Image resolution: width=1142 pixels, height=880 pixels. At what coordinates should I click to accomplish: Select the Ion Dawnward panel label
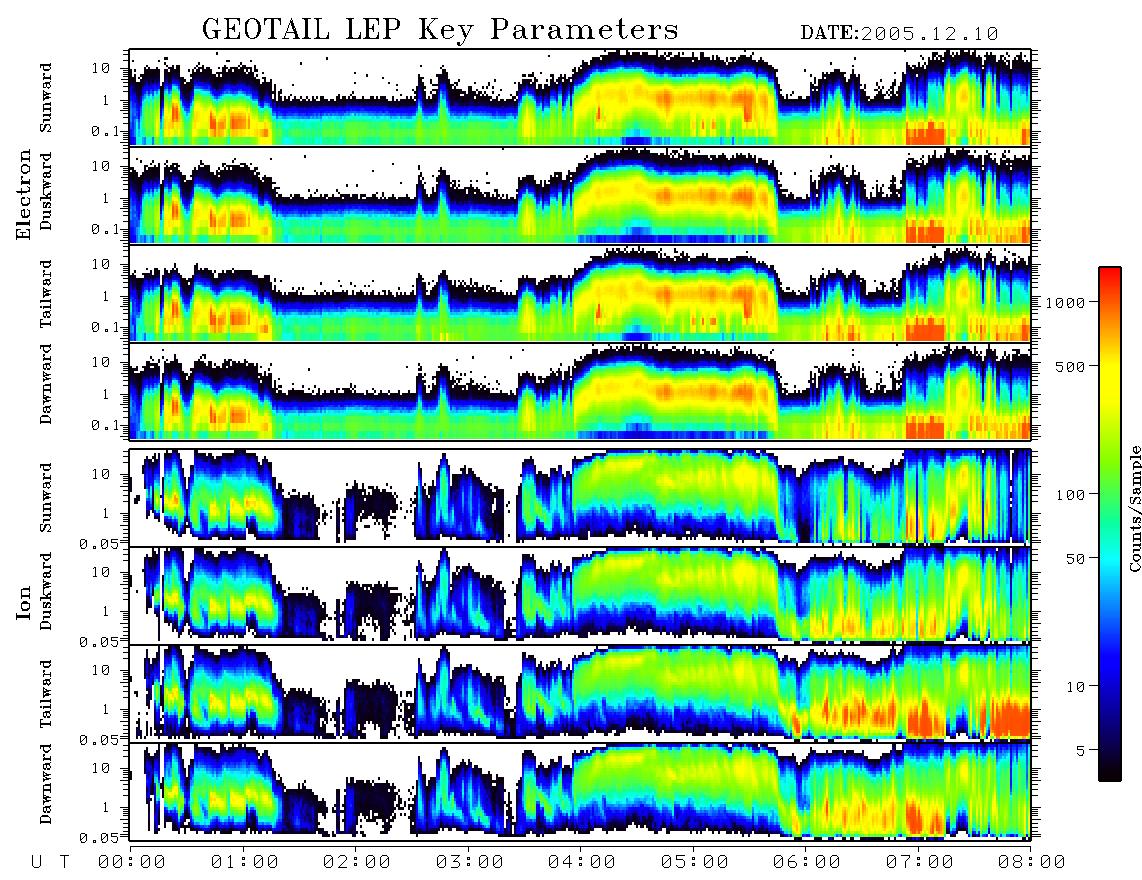pyautogui.click(x=46, y=784)
